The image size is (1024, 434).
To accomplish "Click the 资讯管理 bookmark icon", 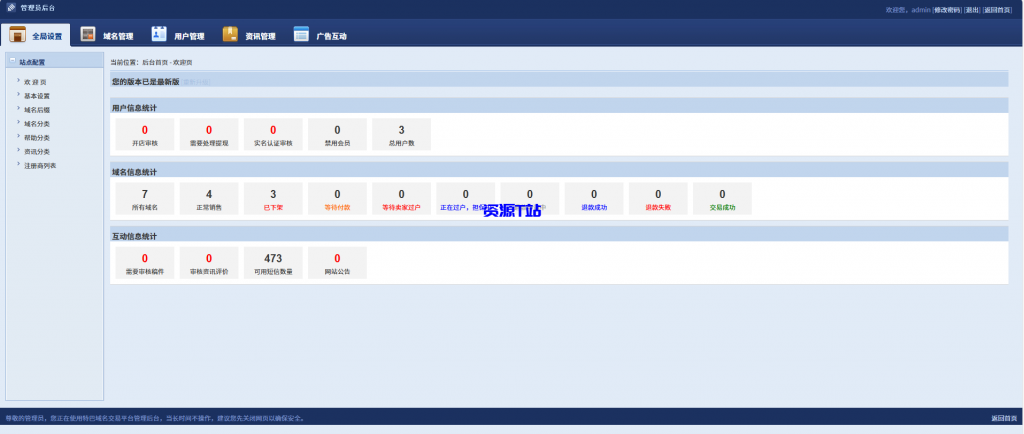I will tap(230, 34).
